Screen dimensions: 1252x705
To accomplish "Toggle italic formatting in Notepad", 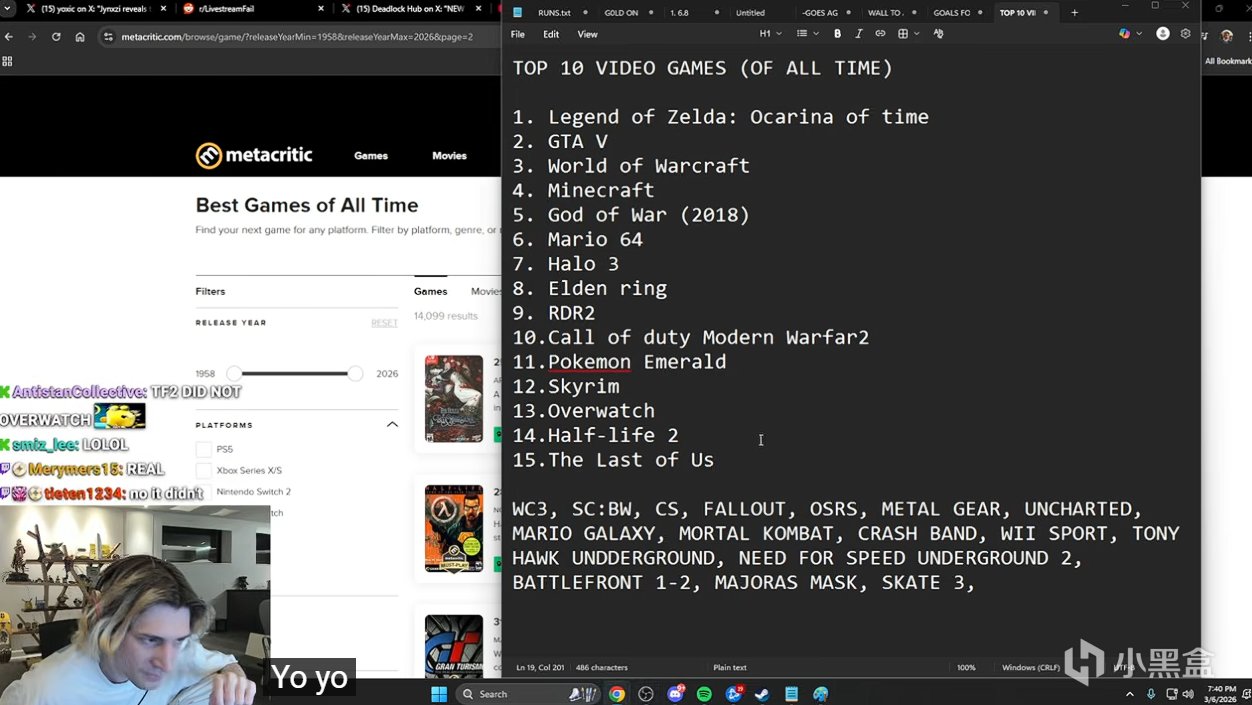I will [858, 33].
